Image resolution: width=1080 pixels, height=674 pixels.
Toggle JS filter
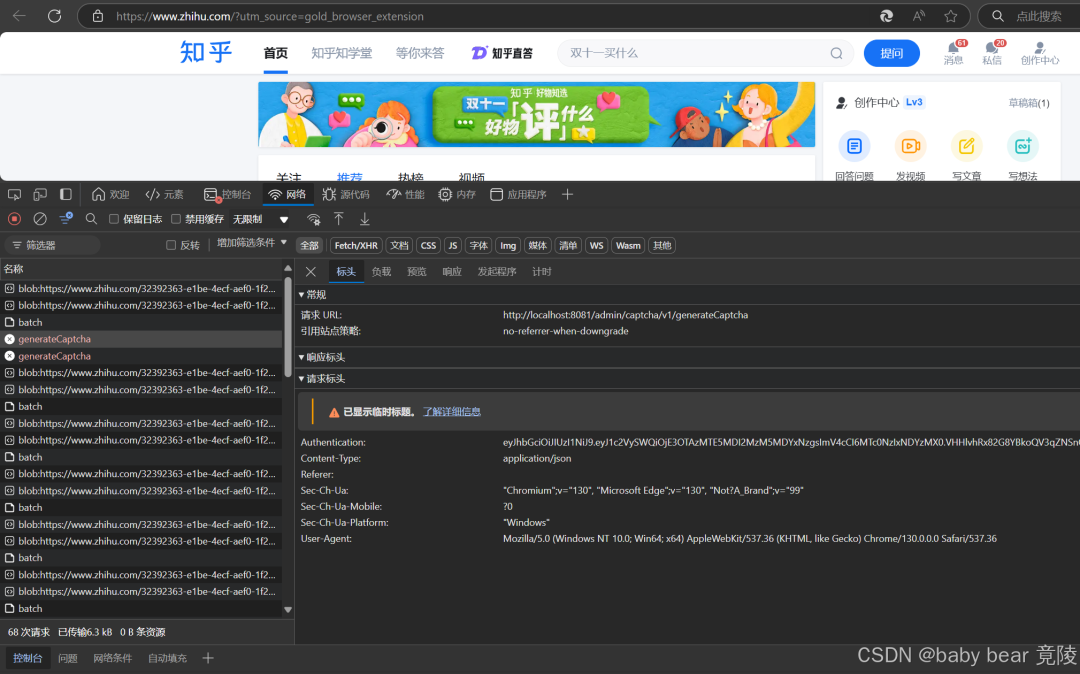pos(453,246)
